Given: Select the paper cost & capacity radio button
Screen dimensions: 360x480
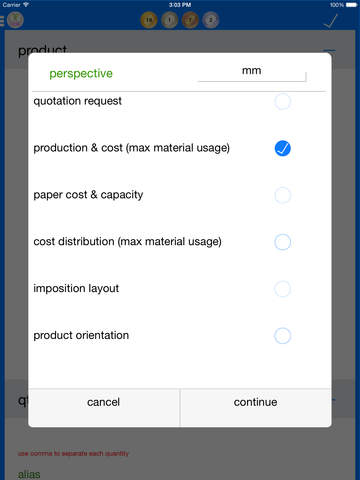Looking at the screenshot, I should coord(282,195).
